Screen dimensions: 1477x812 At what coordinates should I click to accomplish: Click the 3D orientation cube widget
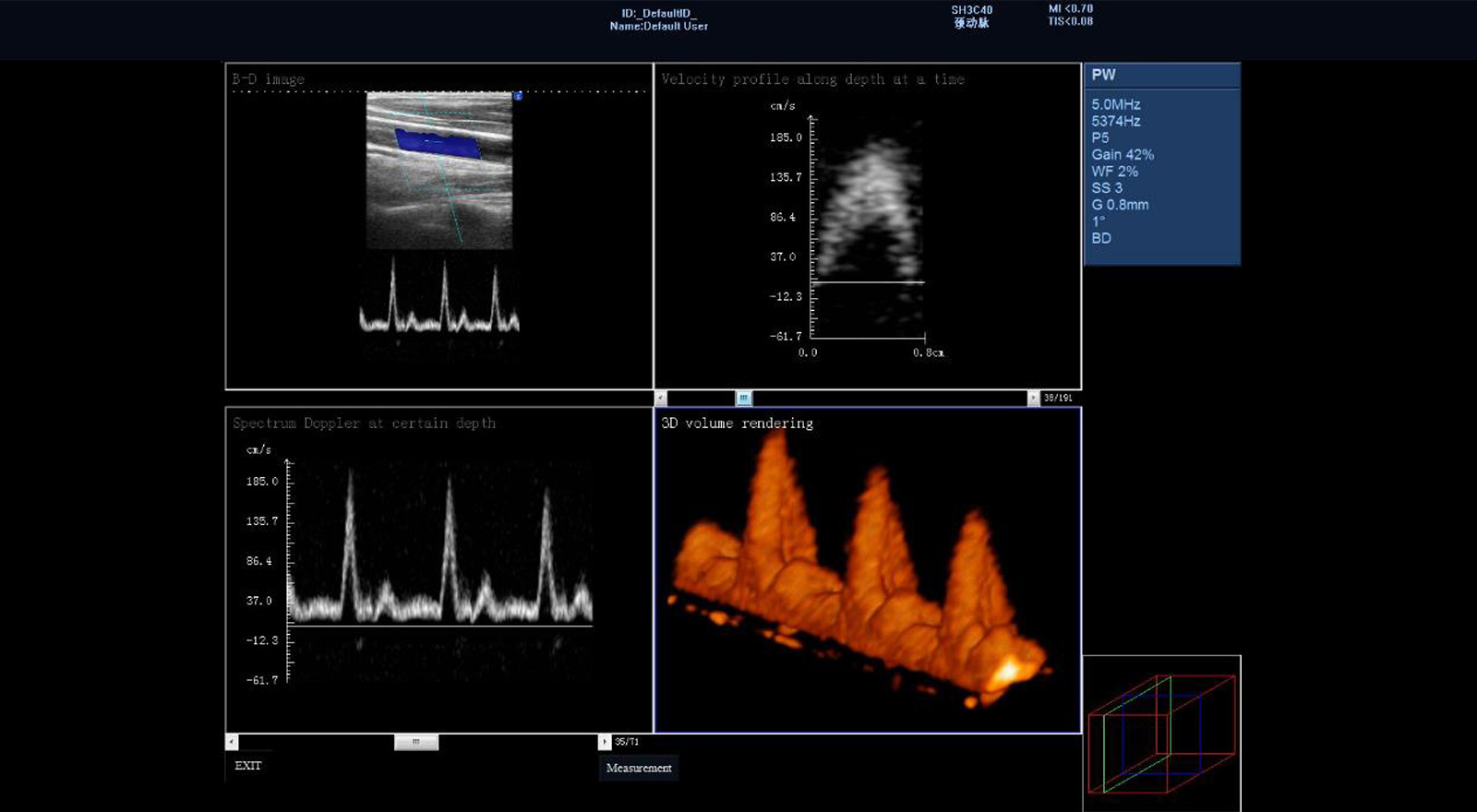coord(1161,734)
